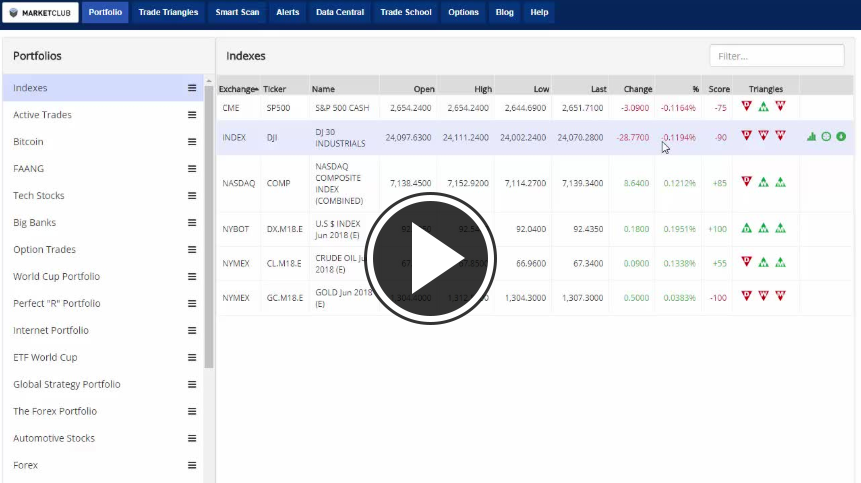Sort table by the Change column
This screenshot has height=483, width=861.
pyautogui.click(x=638, y=89)
